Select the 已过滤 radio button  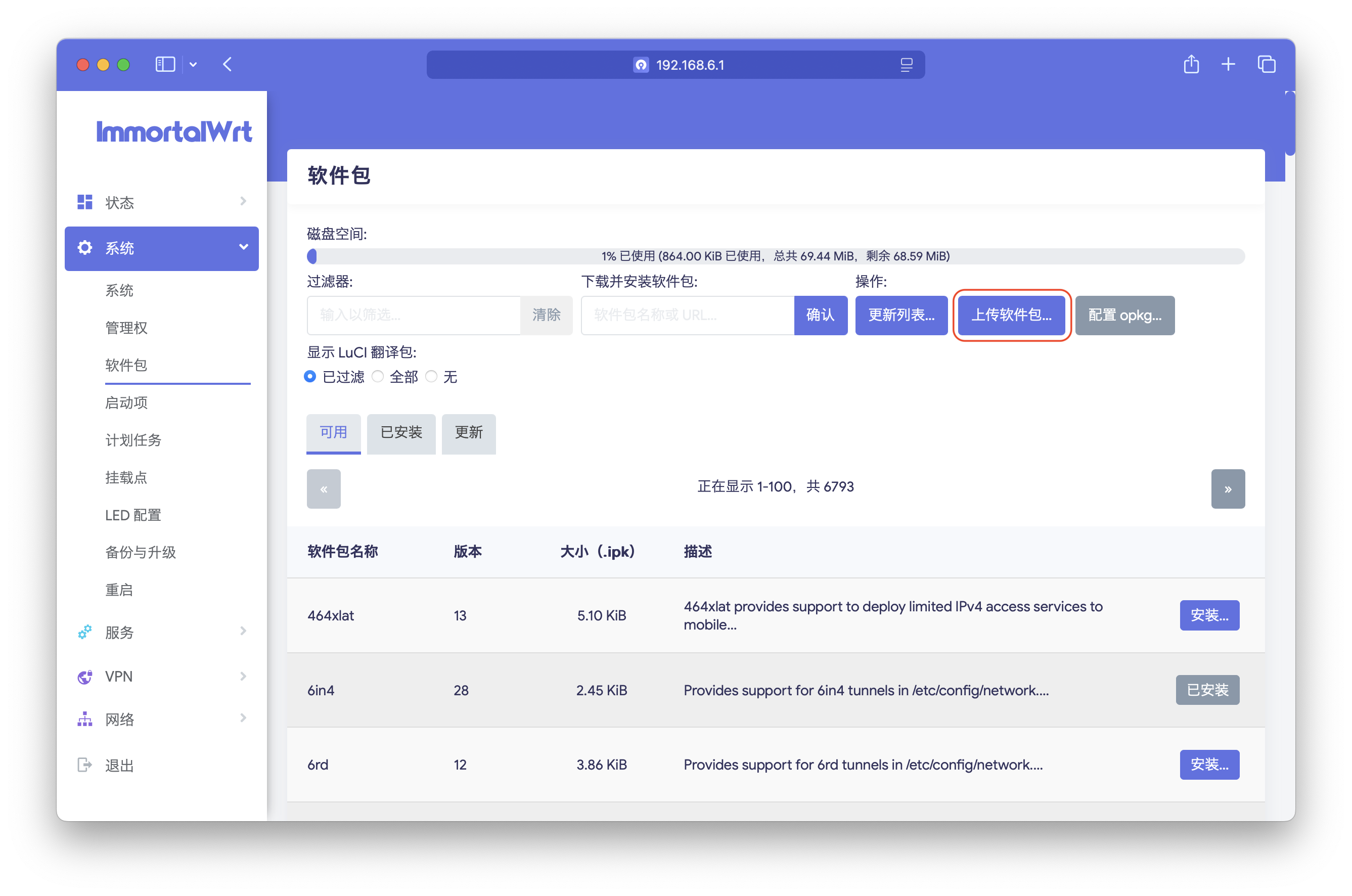[x=310, y=377]
